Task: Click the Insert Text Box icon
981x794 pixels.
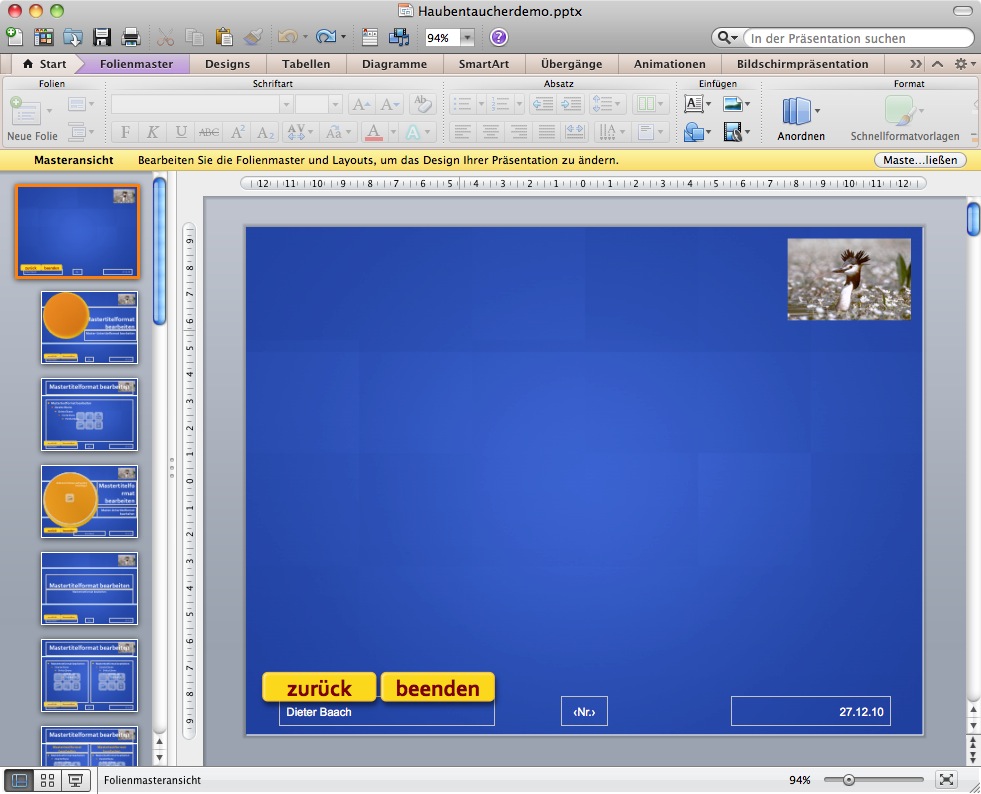Action: coord(693,104)
